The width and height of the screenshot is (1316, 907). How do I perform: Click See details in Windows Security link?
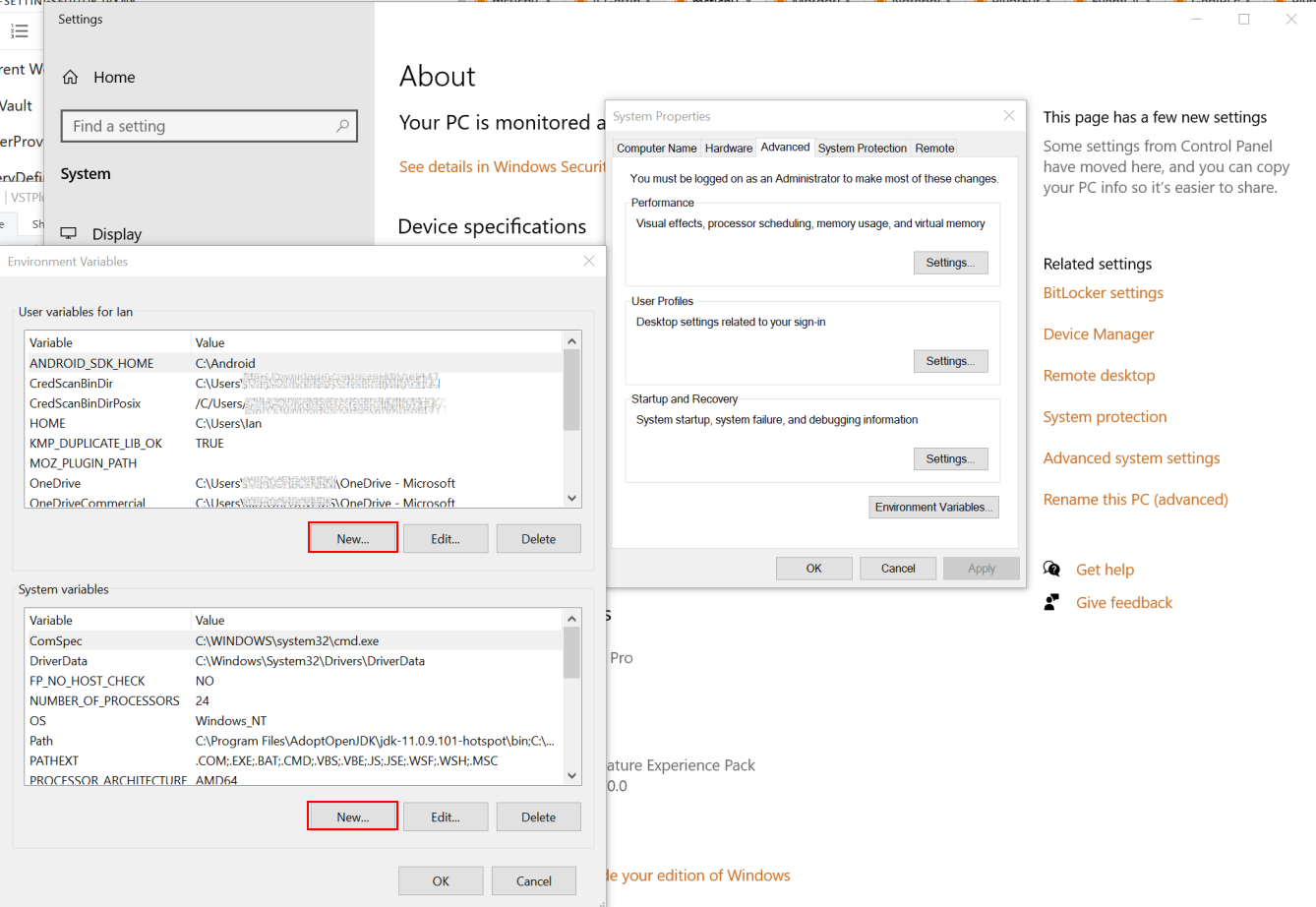(503, 167)
